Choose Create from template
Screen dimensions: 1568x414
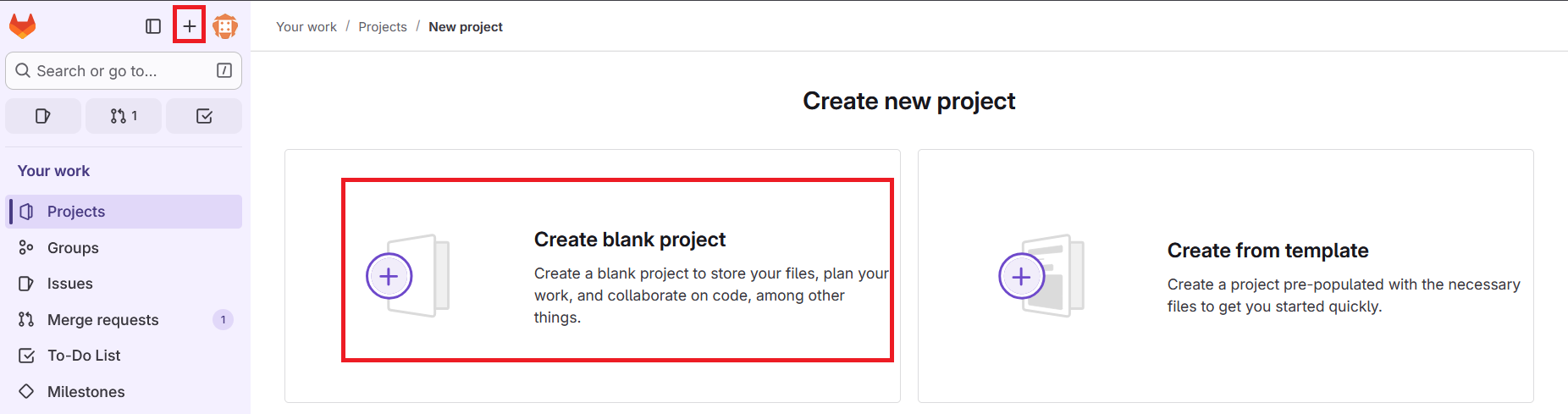[x=1267, y=251]
